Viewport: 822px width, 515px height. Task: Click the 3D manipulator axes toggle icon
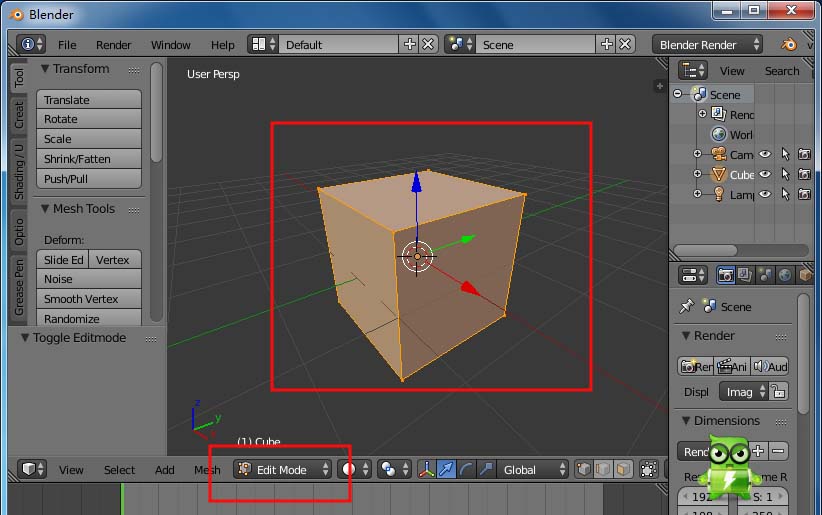point(426,469)
